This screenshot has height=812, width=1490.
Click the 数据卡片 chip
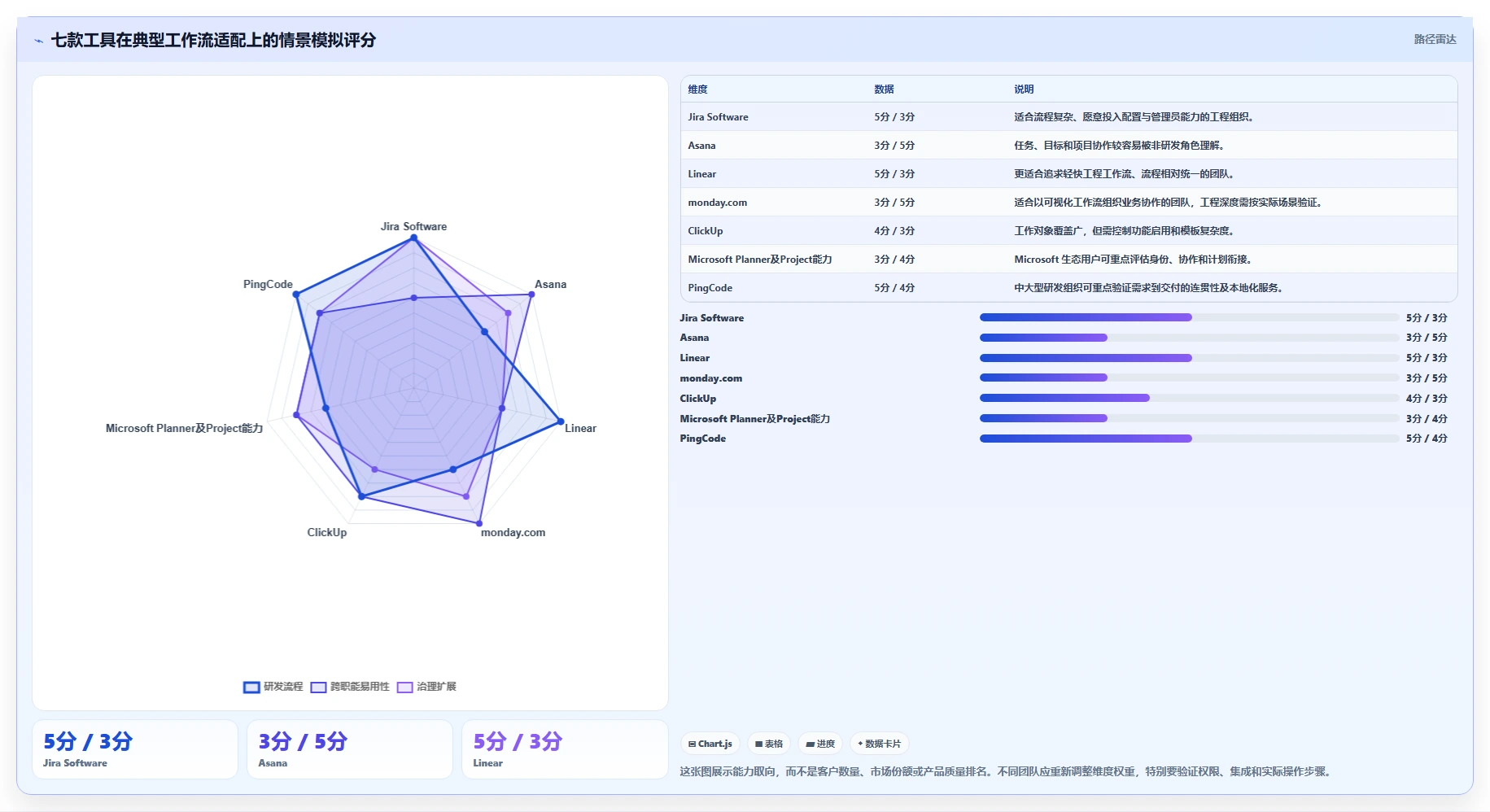[880, 744]
